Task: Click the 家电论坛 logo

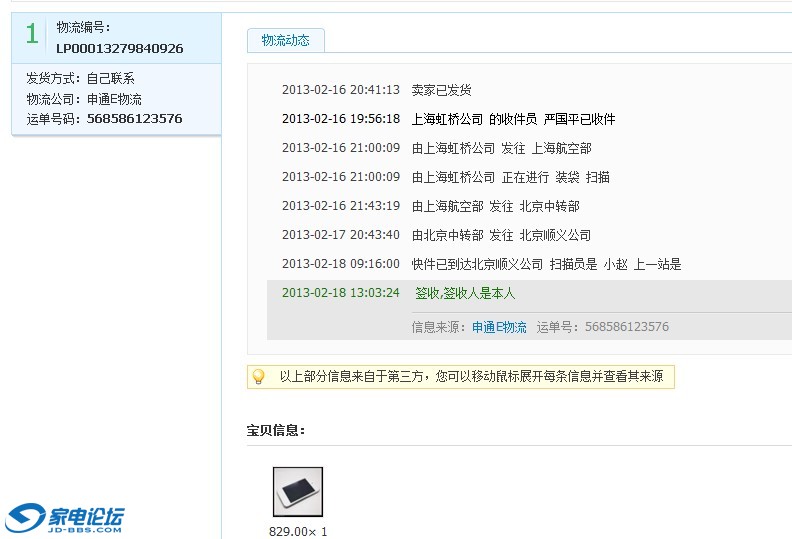Action: coord(66,518)
